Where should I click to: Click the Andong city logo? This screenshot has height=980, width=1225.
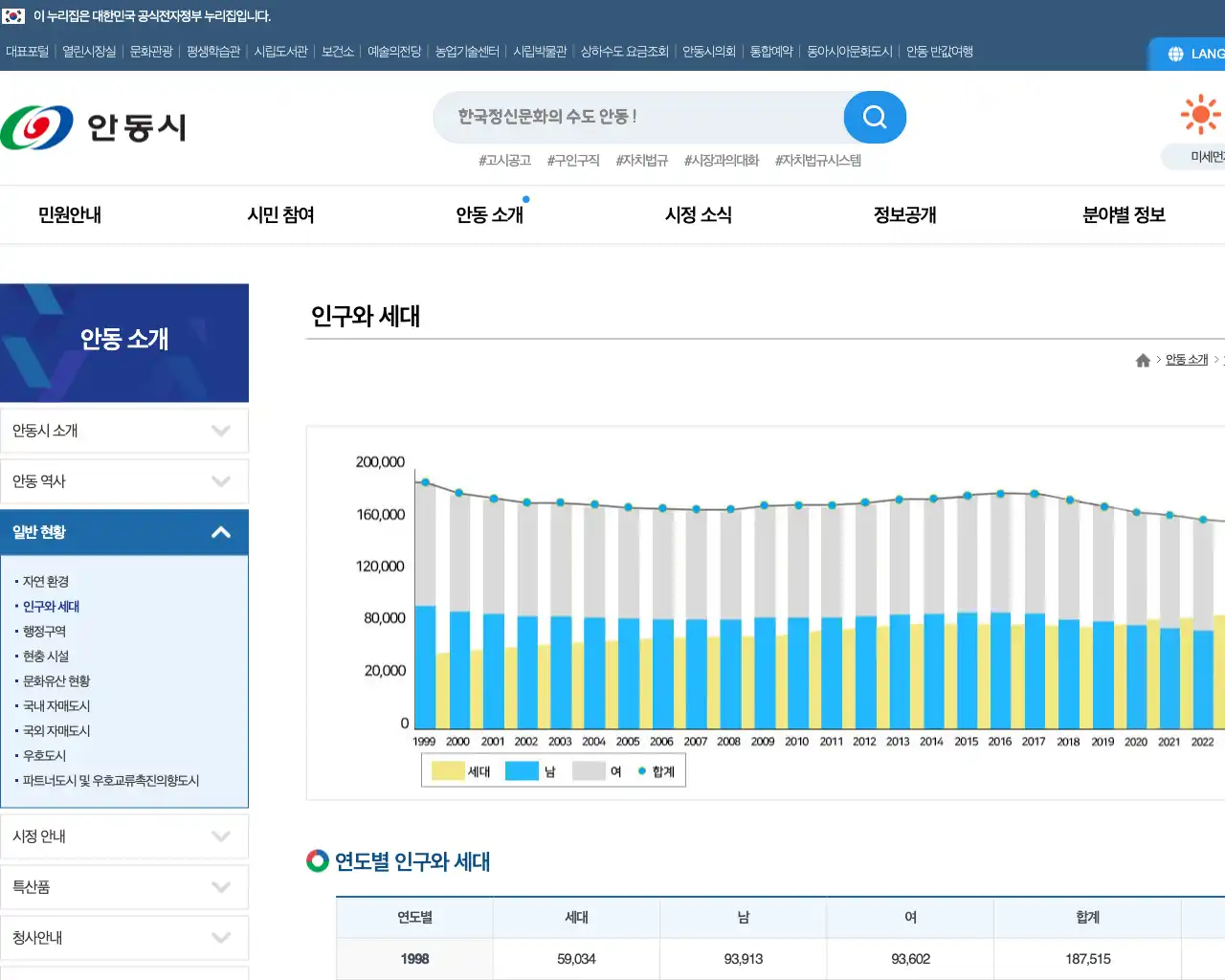pos(94,127)
